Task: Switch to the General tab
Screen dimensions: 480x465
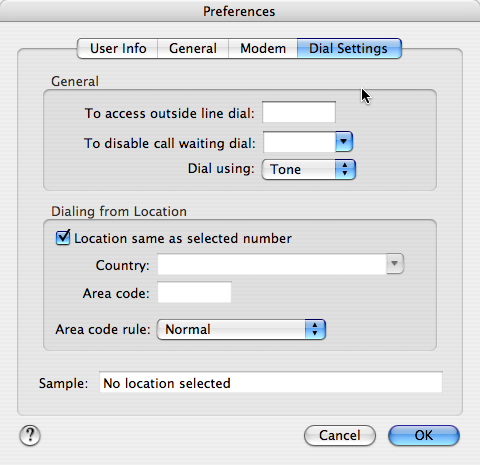Action: pyautogui.click(x=193, y=48)
